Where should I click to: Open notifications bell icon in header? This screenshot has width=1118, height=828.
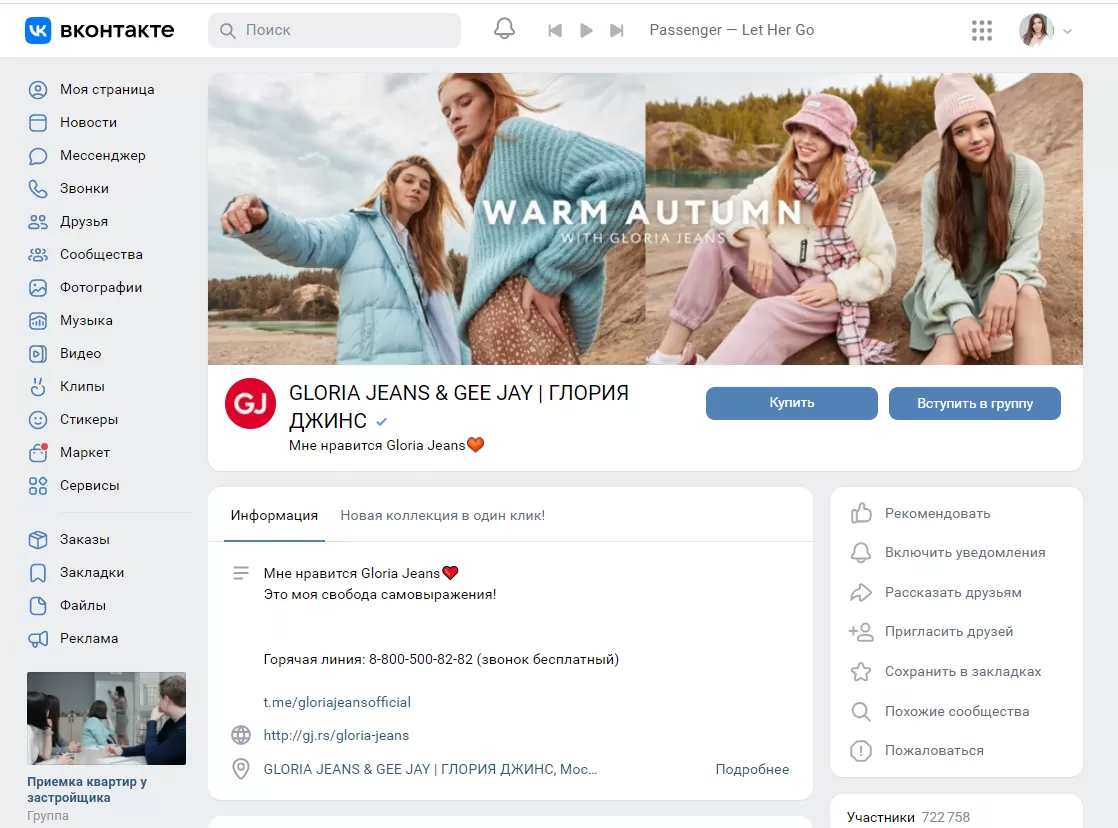[505, 30]
